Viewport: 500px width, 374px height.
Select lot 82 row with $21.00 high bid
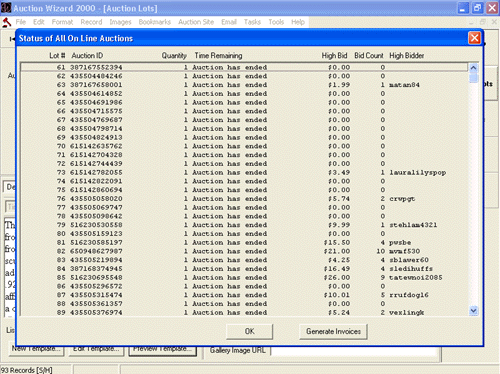(244, 251)
